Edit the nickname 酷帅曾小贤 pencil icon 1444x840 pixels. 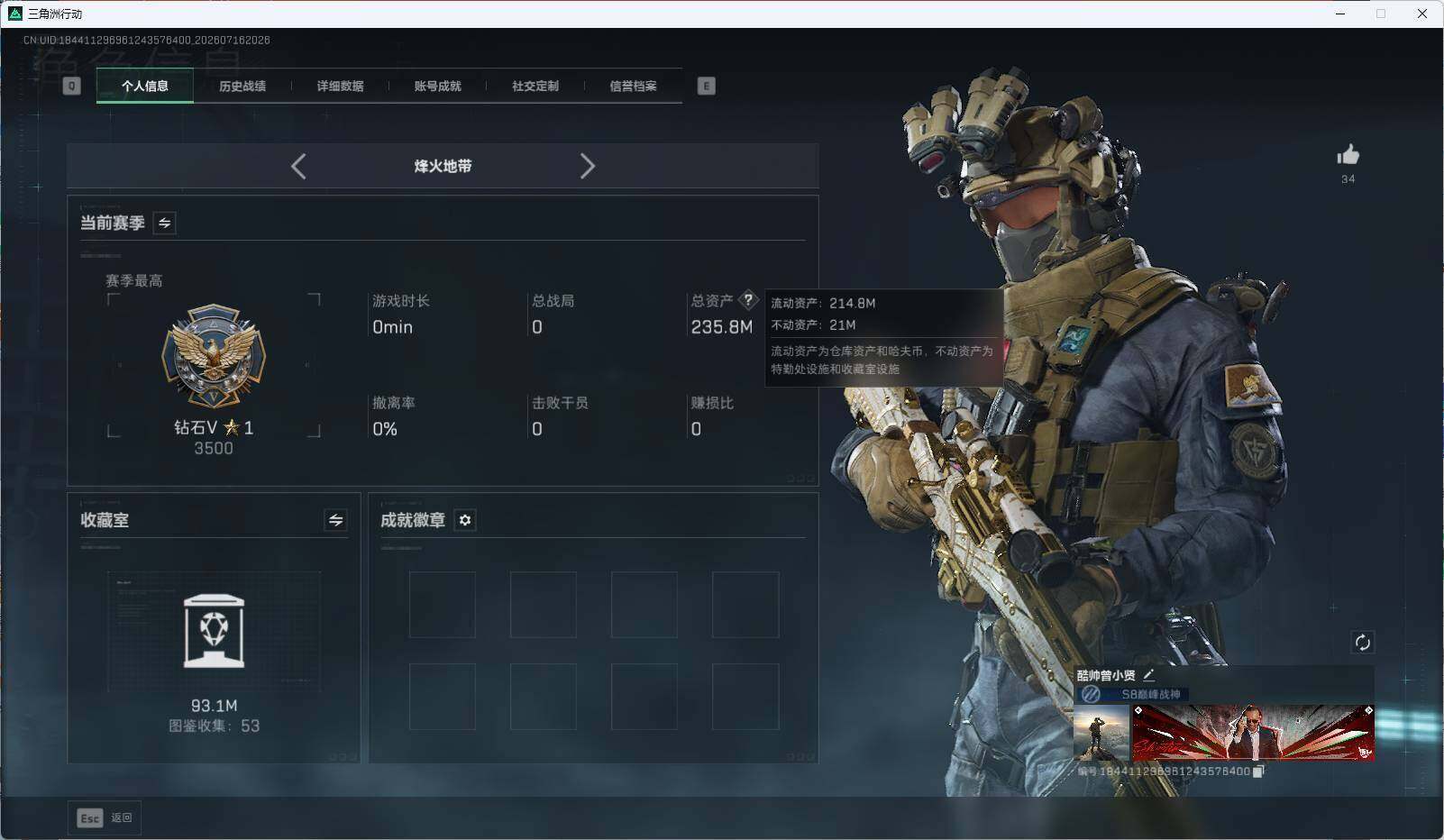pos(1148,675)
